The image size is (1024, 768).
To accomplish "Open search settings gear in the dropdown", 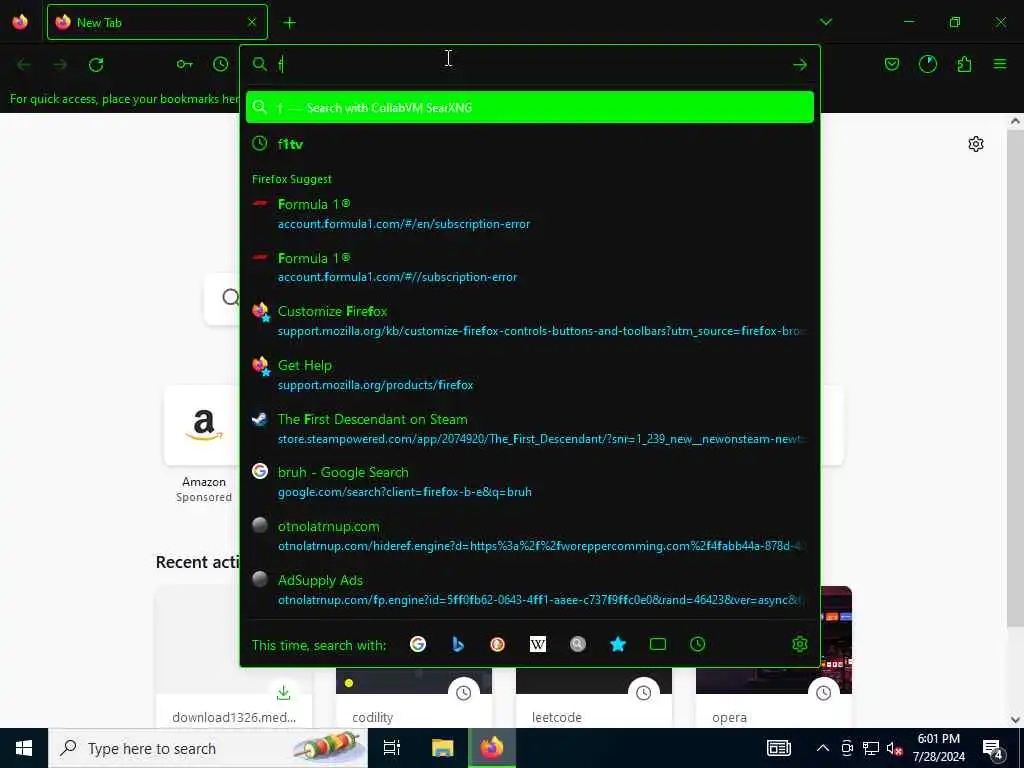I will click(x=799, y=645).
